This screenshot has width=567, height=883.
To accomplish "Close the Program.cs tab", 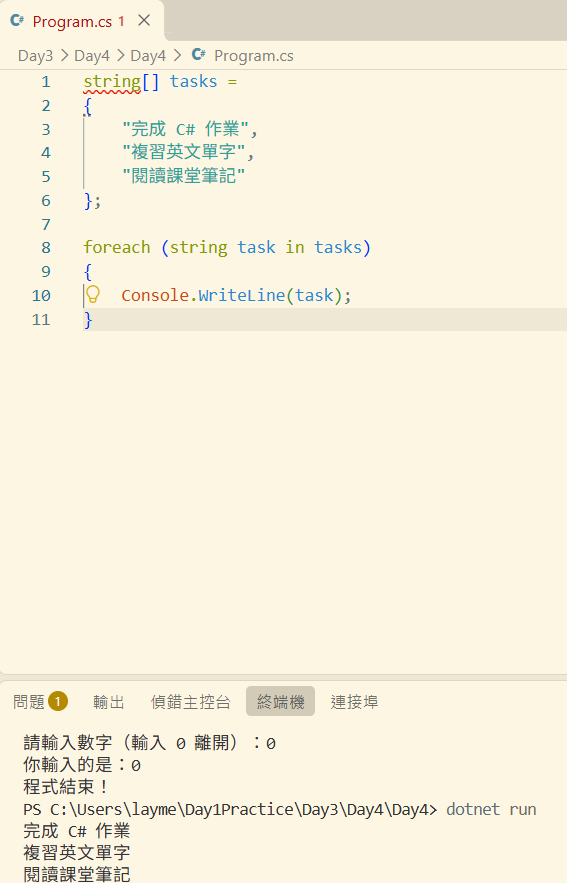I will 144,21.
